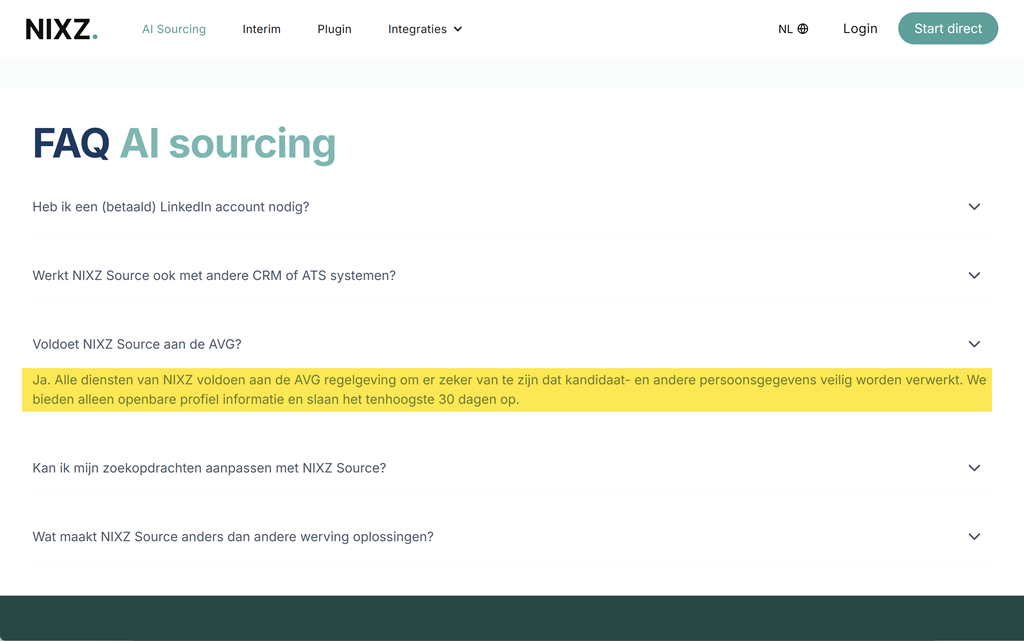
Task: Click 'Voldoet NIXZ Source aan de AVG?' text
Action: click(x=137, y=344)
